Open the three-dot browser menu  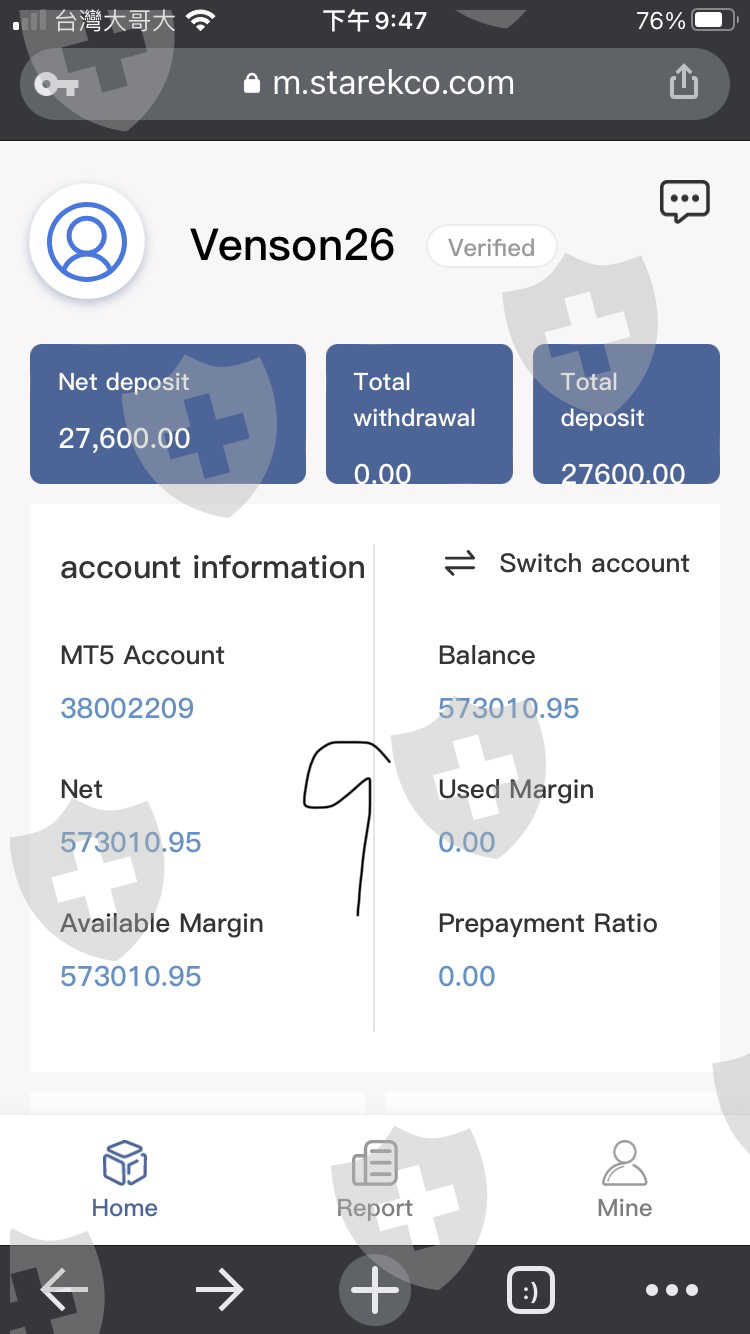tap(671, 1291)
